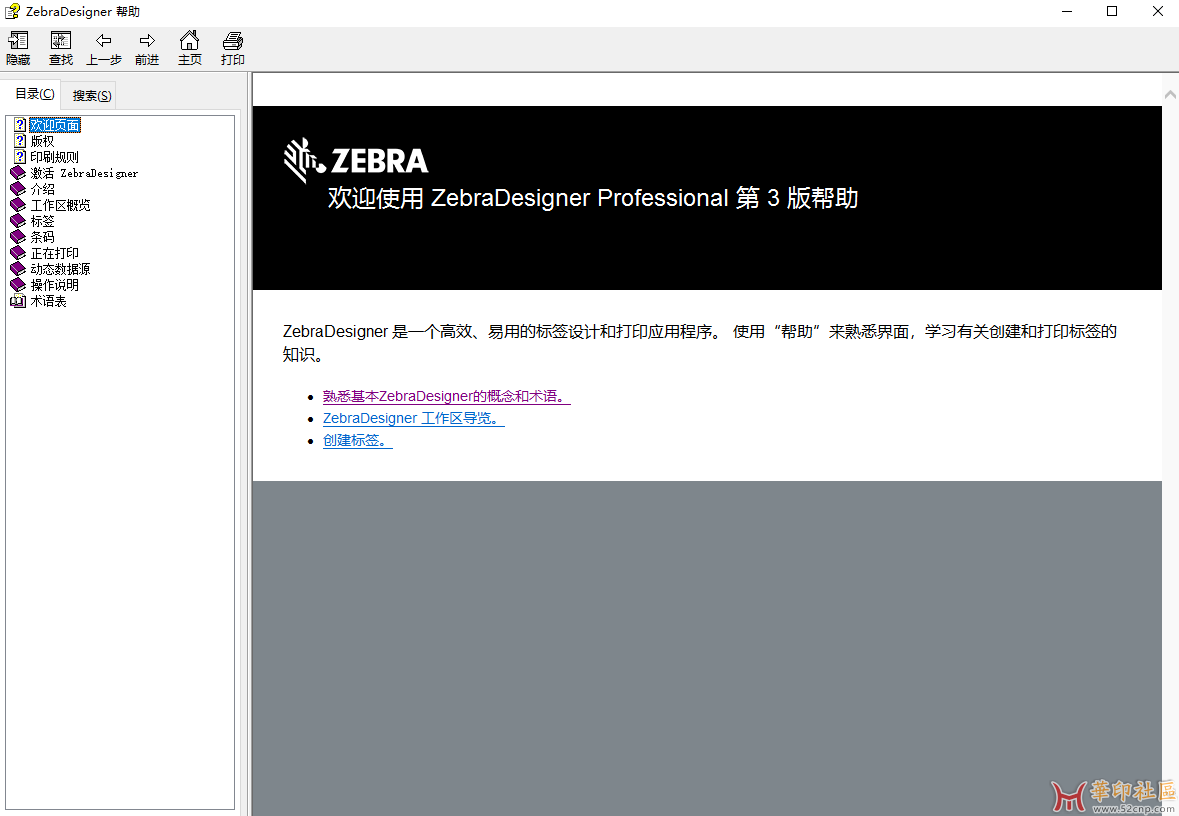This screenshot has height=816, width=1179.
Task: Click the question-mark icon beside 印刷规则
Action: tap(20, 156)
